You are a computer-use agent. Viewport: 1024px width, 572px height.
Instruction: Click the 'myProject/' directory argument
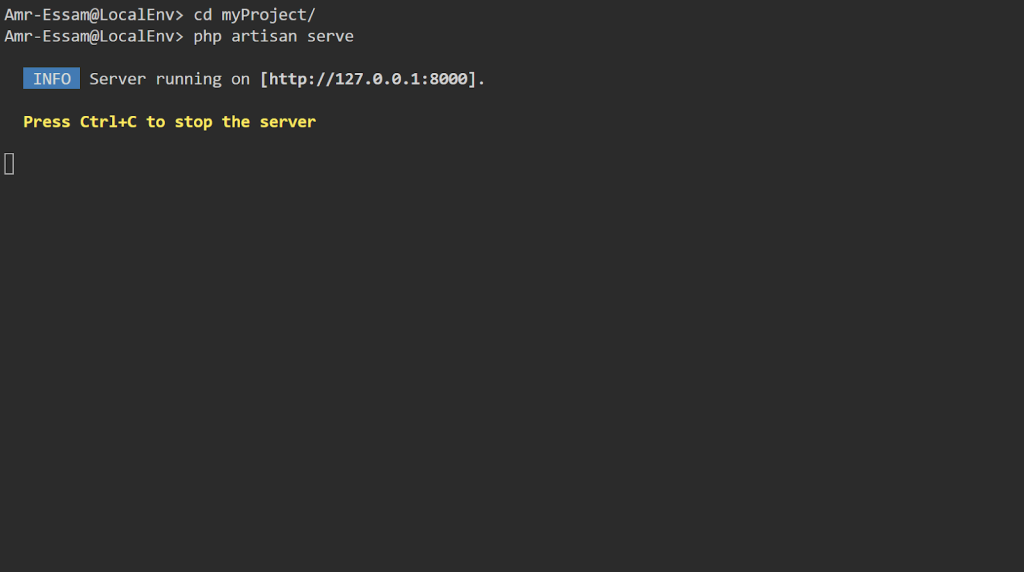(268, 15)
